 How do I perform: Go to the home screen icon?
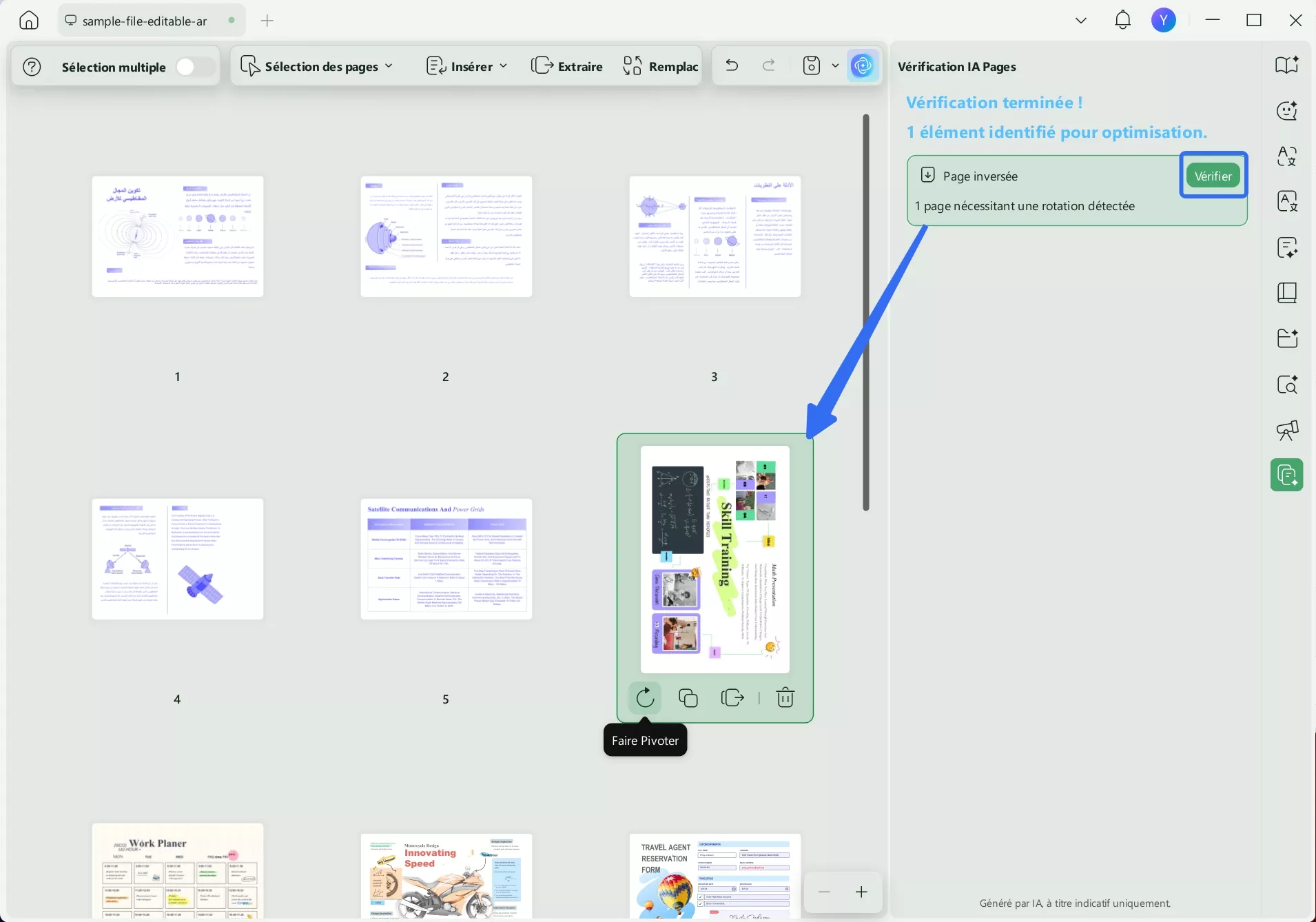pyautogui.click(x=29, y=21)
